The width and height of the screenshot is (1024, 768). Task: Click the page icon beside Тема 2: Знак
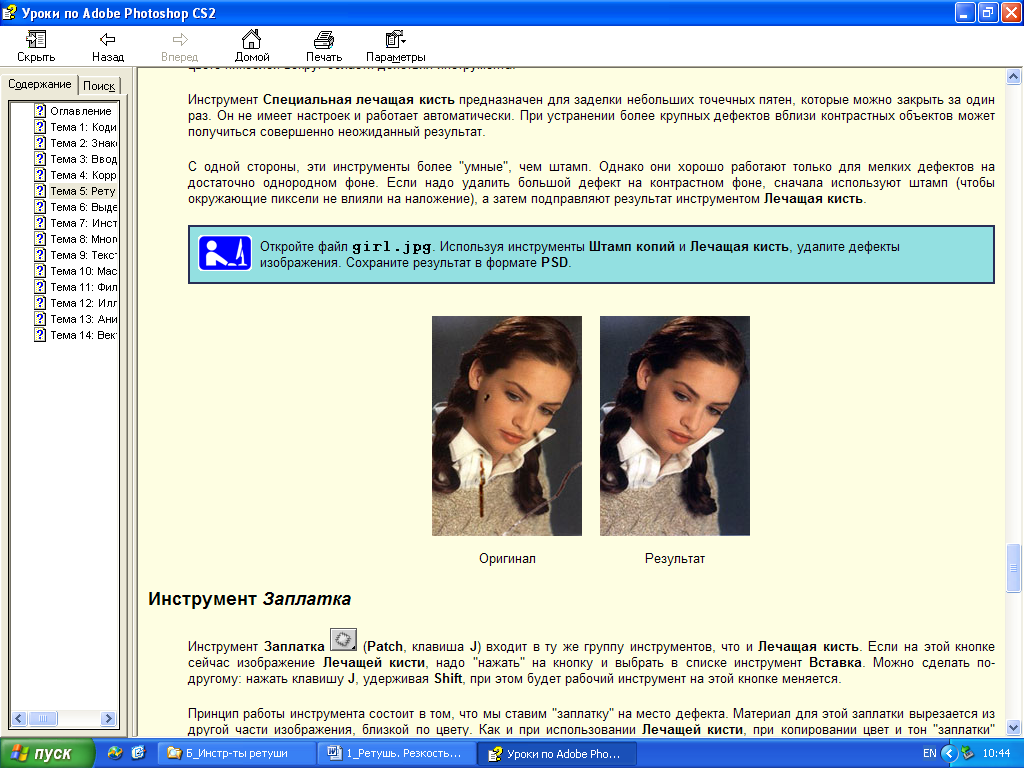(x=40, y=142)
